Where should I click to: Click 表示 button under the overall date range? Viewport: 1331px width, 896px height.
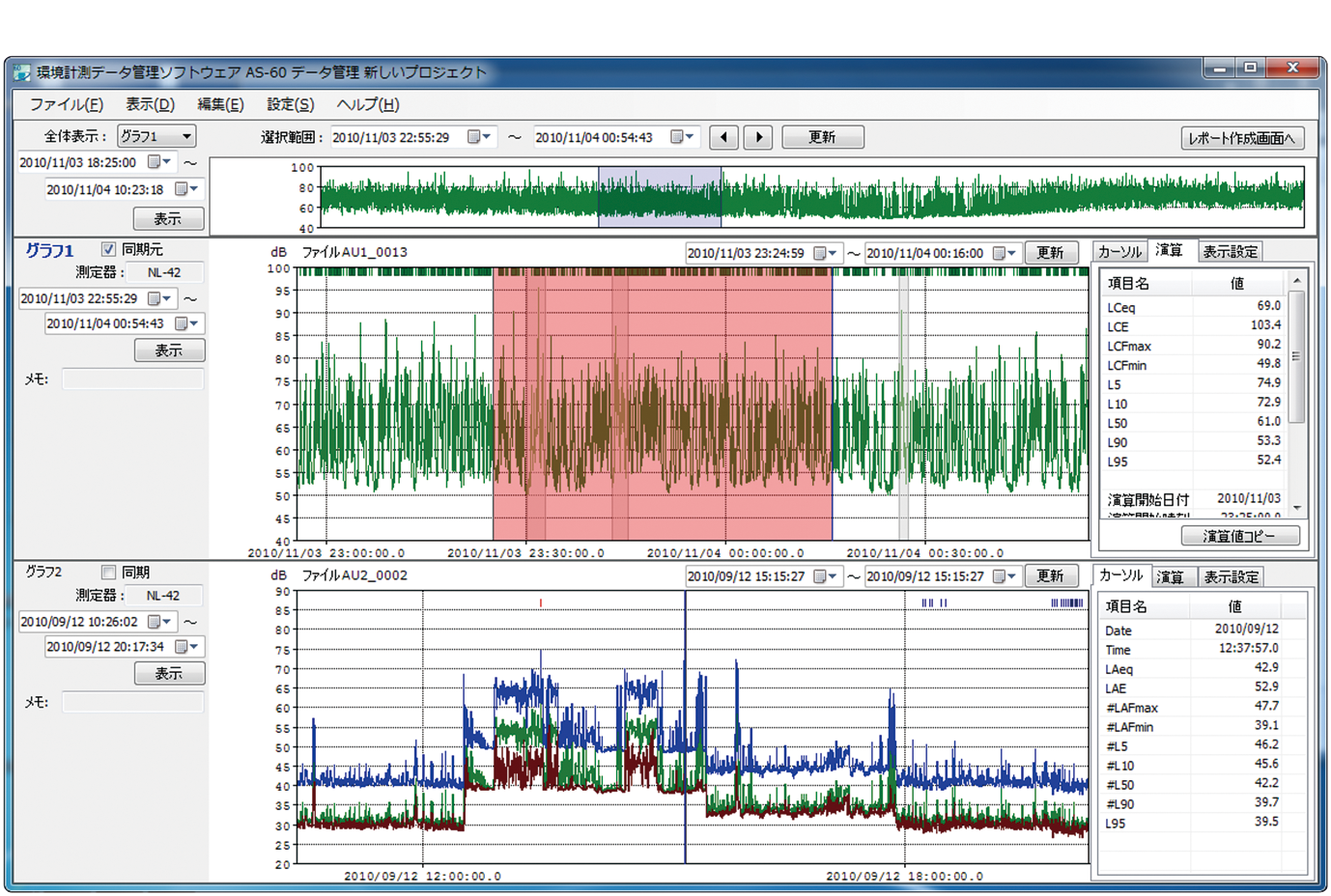pos(169,218)
